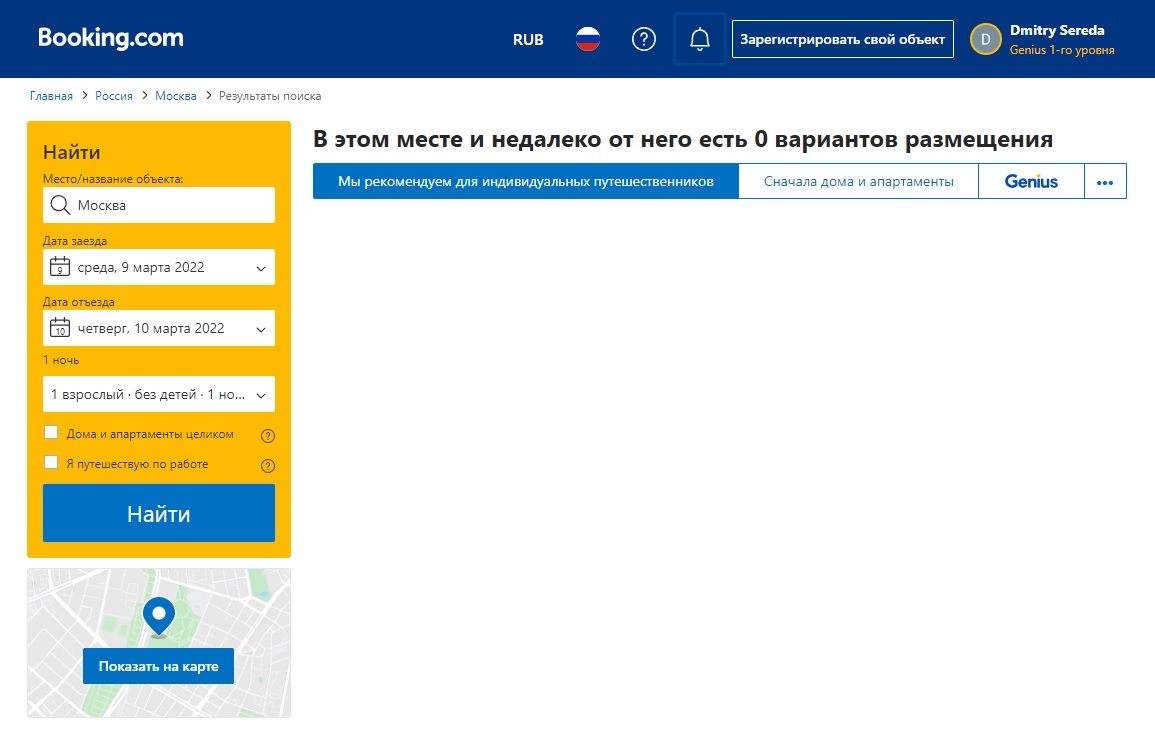Open the help question mark icon

coord(644,39)
